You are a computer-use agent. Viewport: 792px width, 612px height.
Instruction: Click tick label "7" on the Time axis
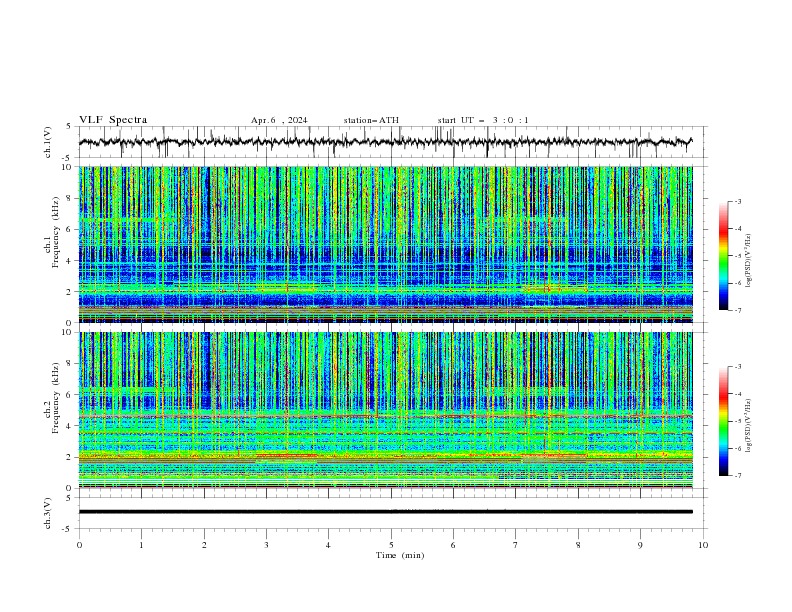tap(516, 545)
